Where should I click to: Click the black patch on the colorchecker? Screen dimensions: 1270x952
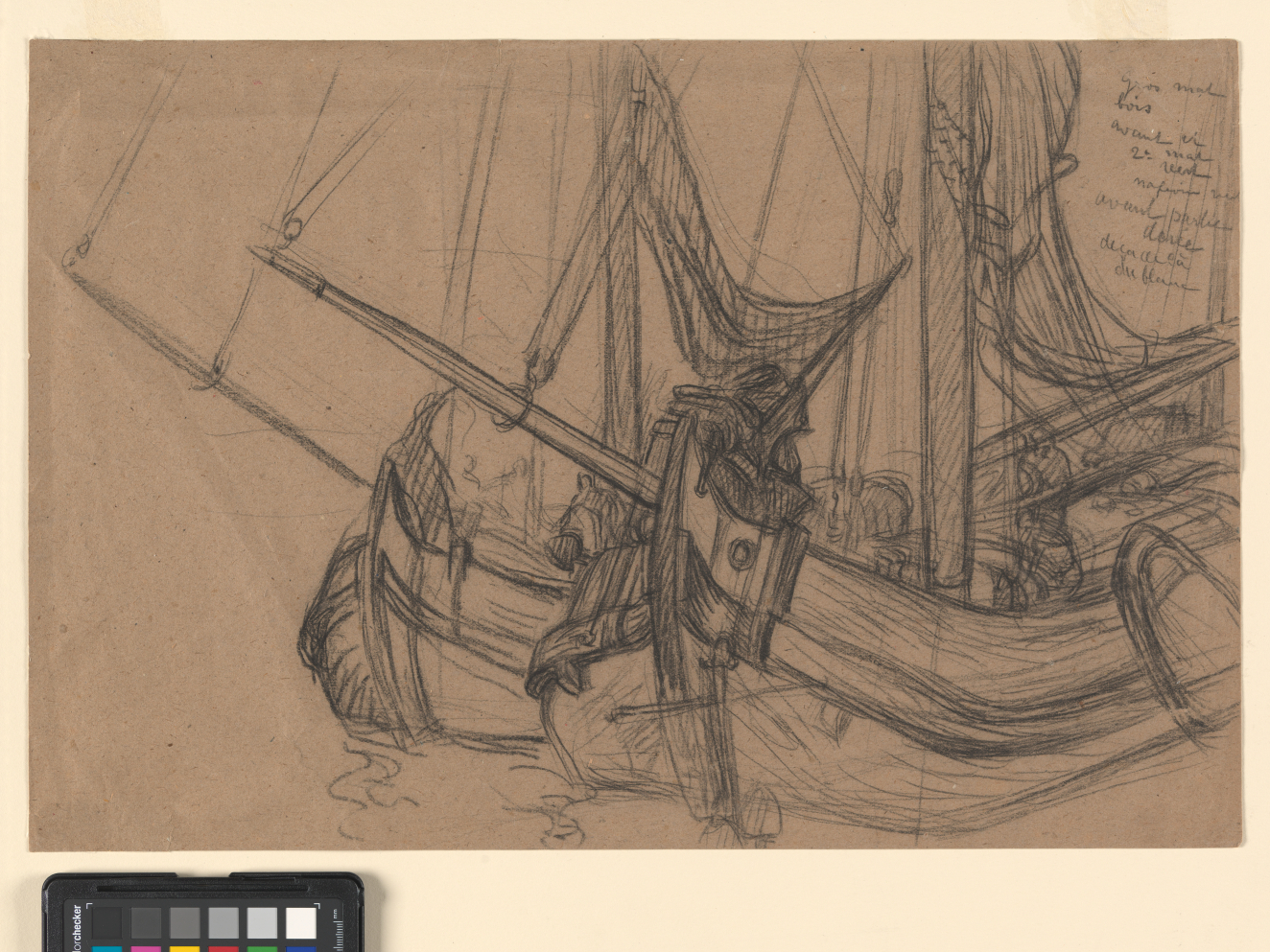[x=106, y=923]
